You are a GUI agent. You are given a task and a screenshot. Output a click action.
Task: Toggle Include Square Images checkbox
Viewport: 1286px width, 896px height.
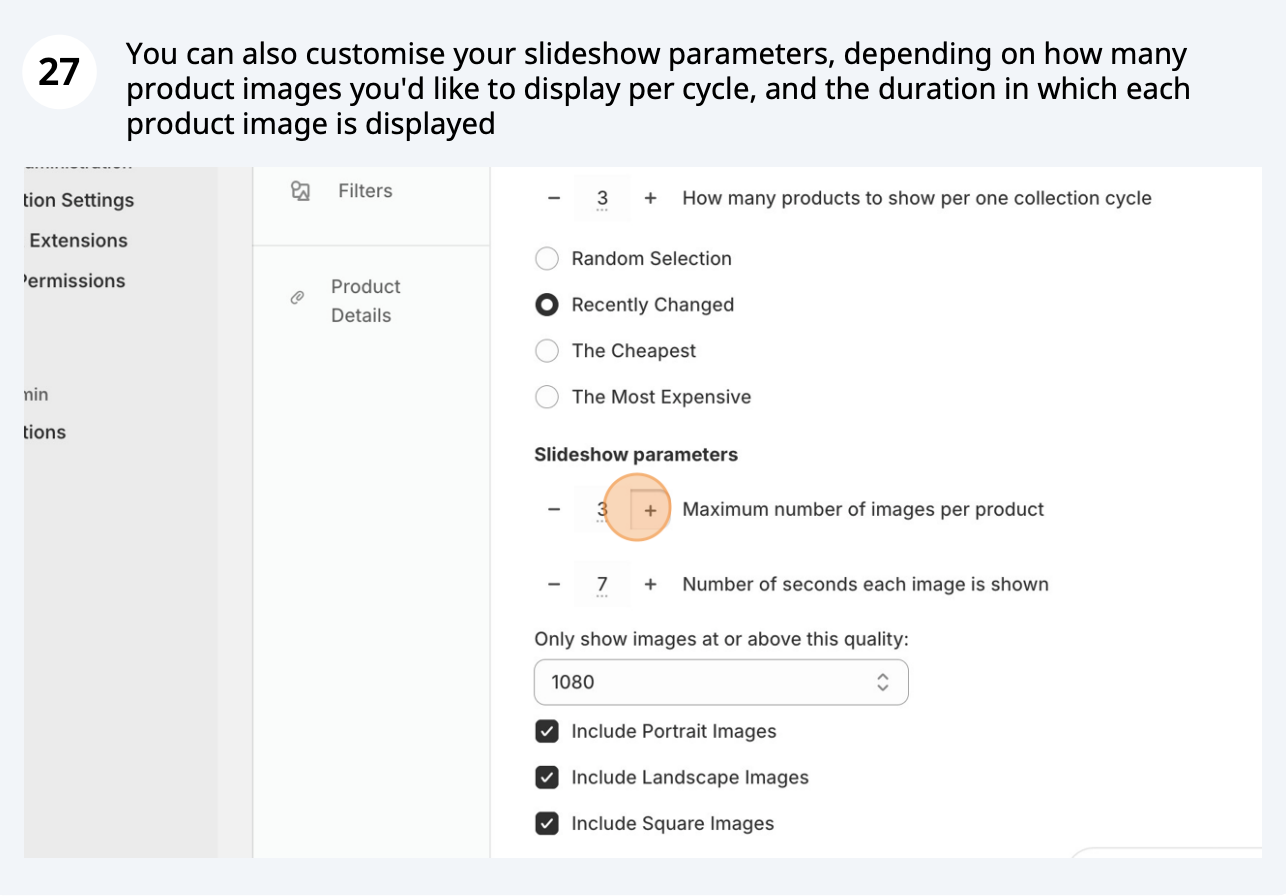click(x=547, y=824)
